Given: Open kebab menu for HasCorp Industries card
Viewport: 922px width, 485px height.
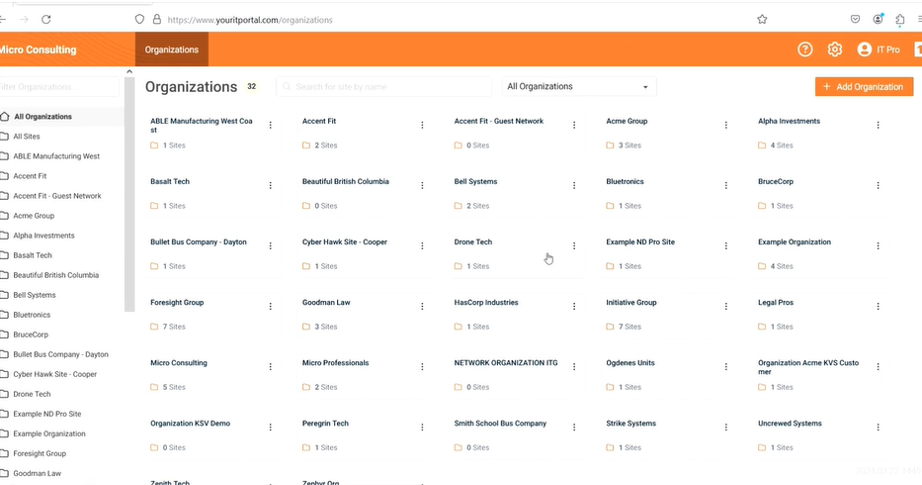Looking at the screenshot, I should (574, 307).
